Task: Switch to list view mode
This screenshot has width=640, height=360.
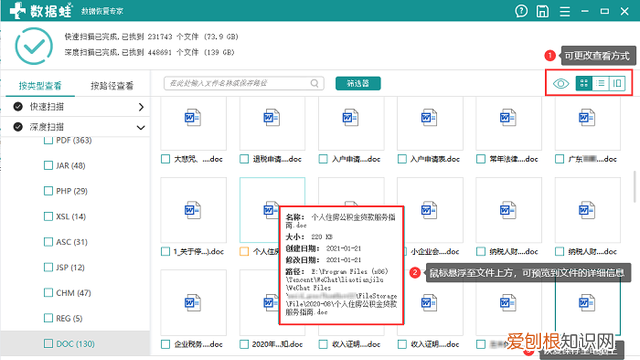Action: tap(600, 84)
